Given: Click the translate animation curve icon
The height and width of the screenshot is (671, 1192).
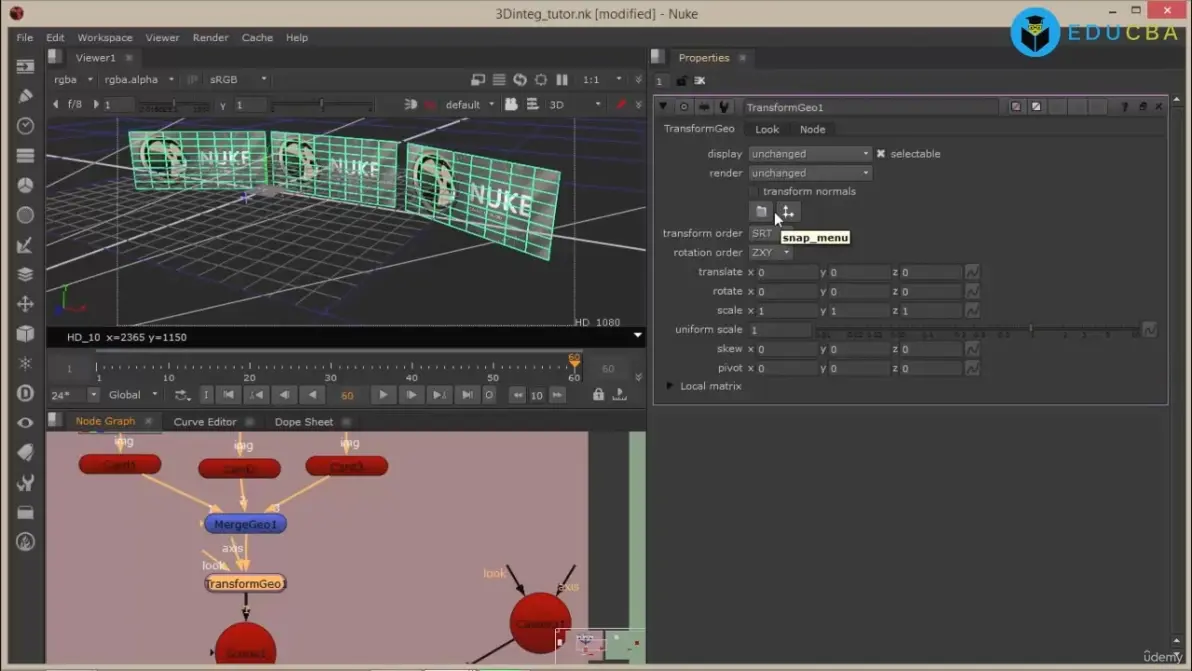Looking at the screenshot, I should point(972,272).
